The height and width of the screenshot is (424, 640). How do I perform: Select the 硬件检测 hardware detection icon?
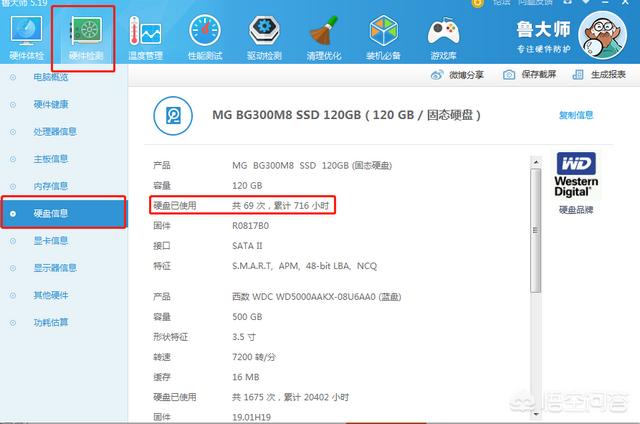point(86,38)
